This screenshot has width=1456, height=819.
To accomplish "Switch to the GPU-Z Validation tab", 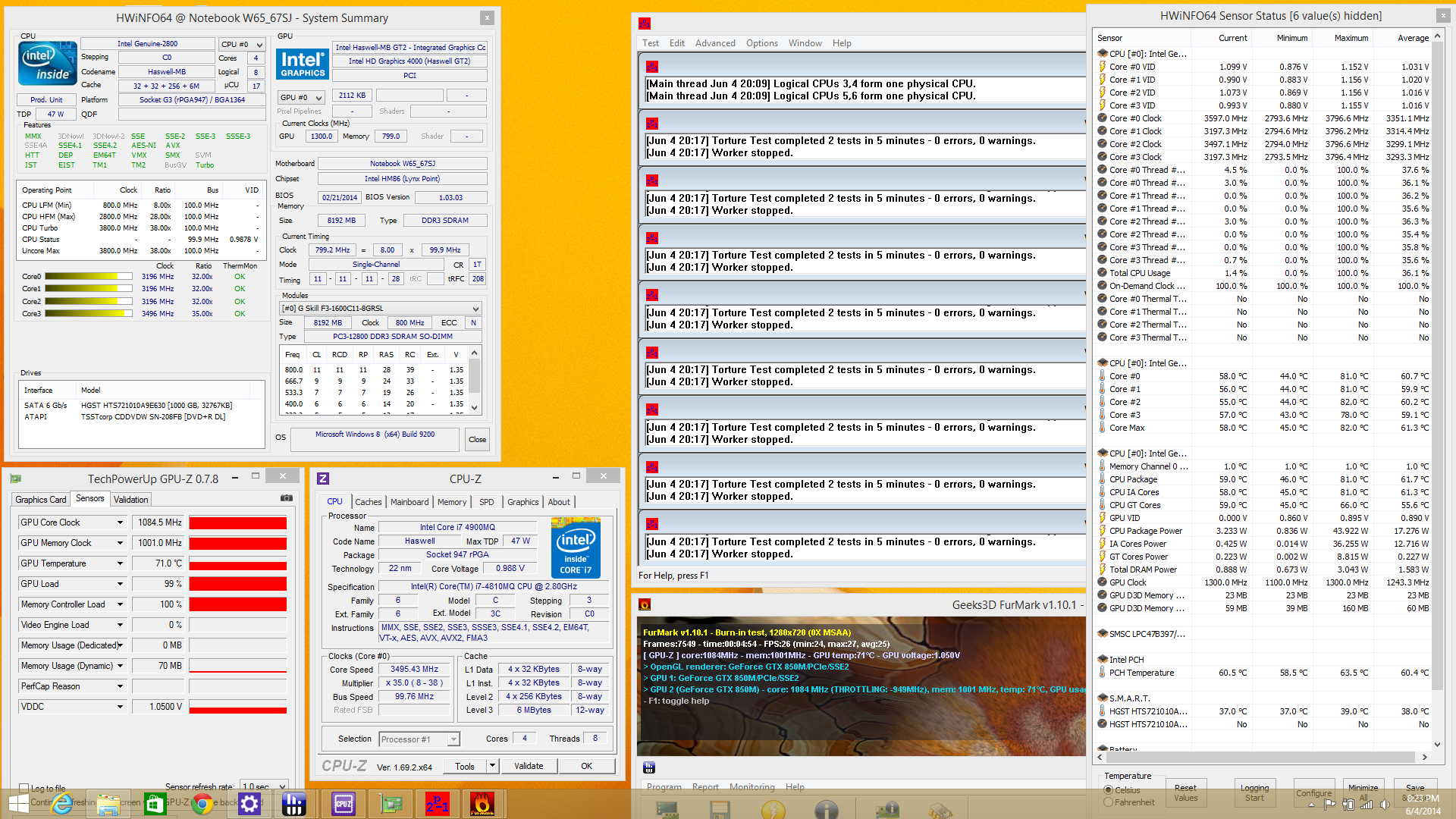I will tap(131, 499).
